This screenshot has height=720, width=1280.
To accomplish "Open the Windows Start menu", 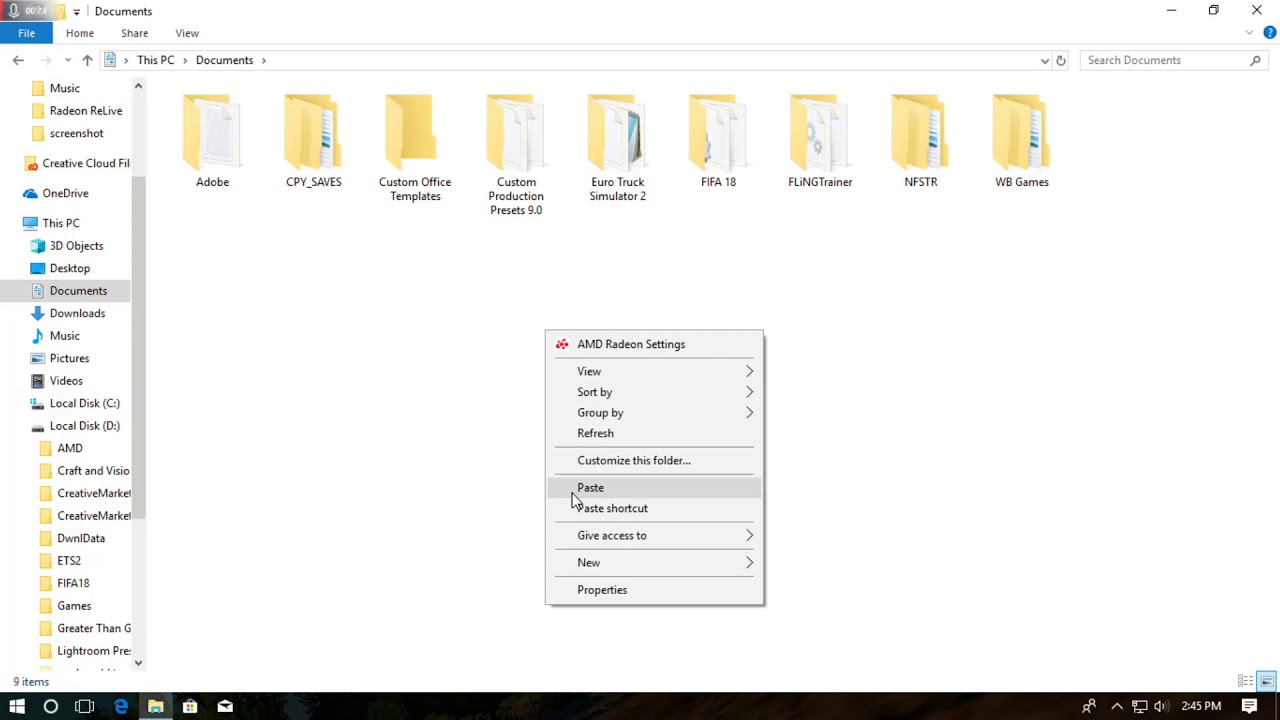I will click(17, 706).
